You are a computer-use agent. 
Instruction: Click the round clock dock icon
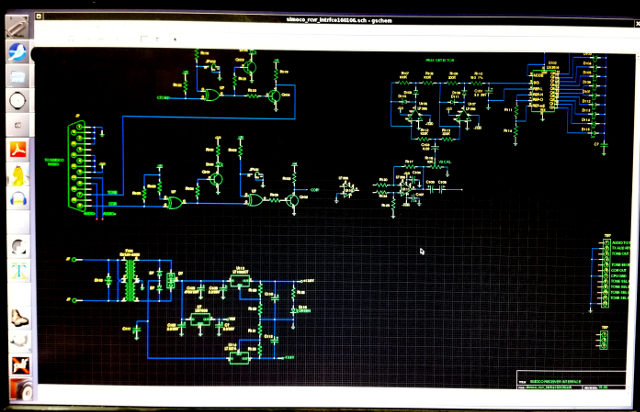click(x=18, y=100)
